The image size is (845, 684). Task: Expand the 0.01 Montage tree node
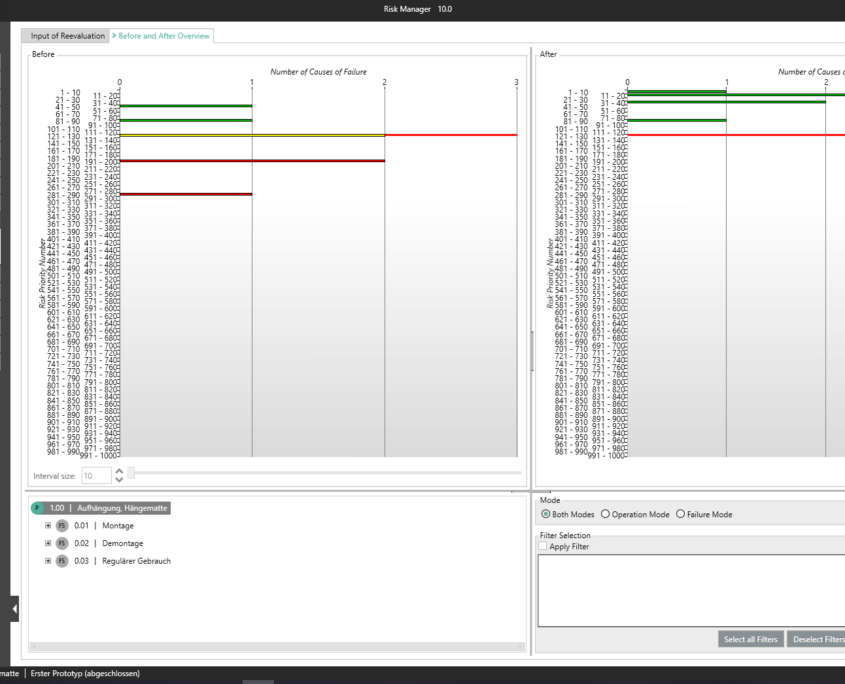click(47, 526)
